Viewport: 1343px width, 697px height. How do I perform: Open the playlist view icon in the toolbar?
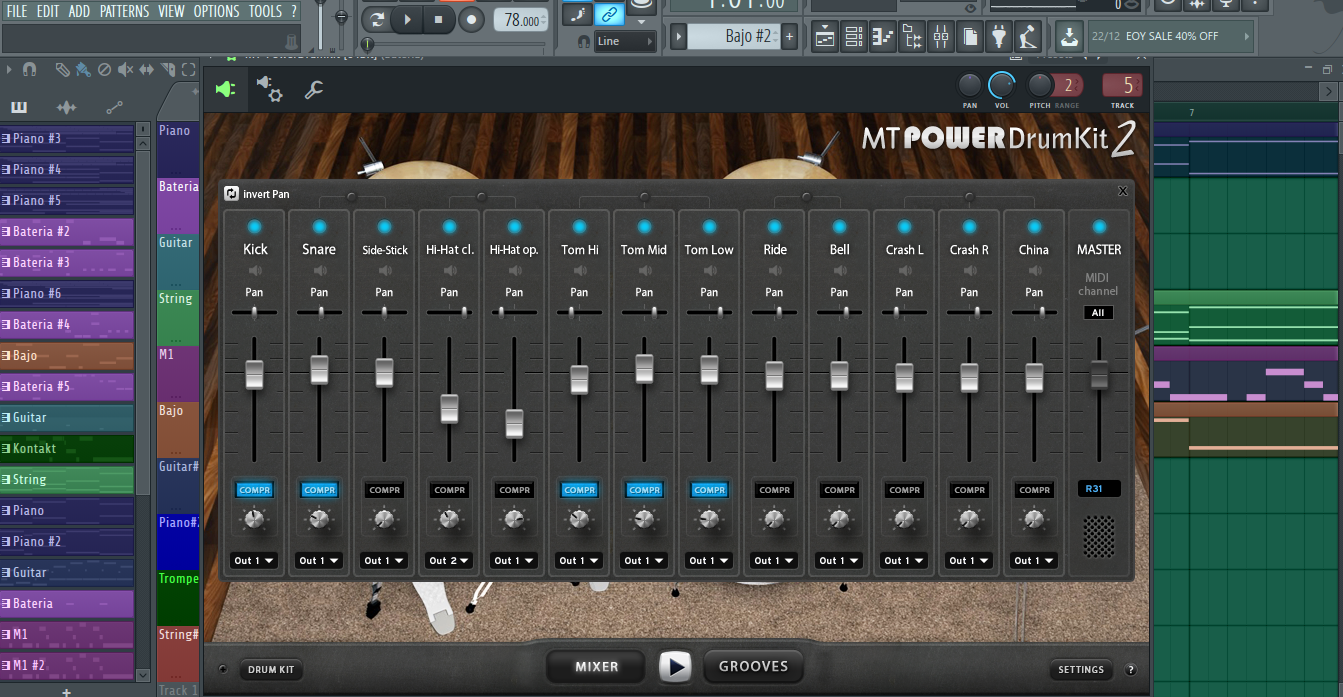pyautogui.click(x=825, y=38)
